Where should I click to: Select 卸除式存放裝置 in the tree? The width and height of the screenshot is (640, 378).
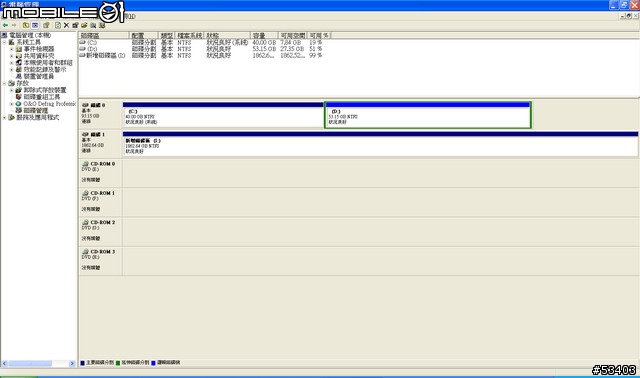point(44,90)
